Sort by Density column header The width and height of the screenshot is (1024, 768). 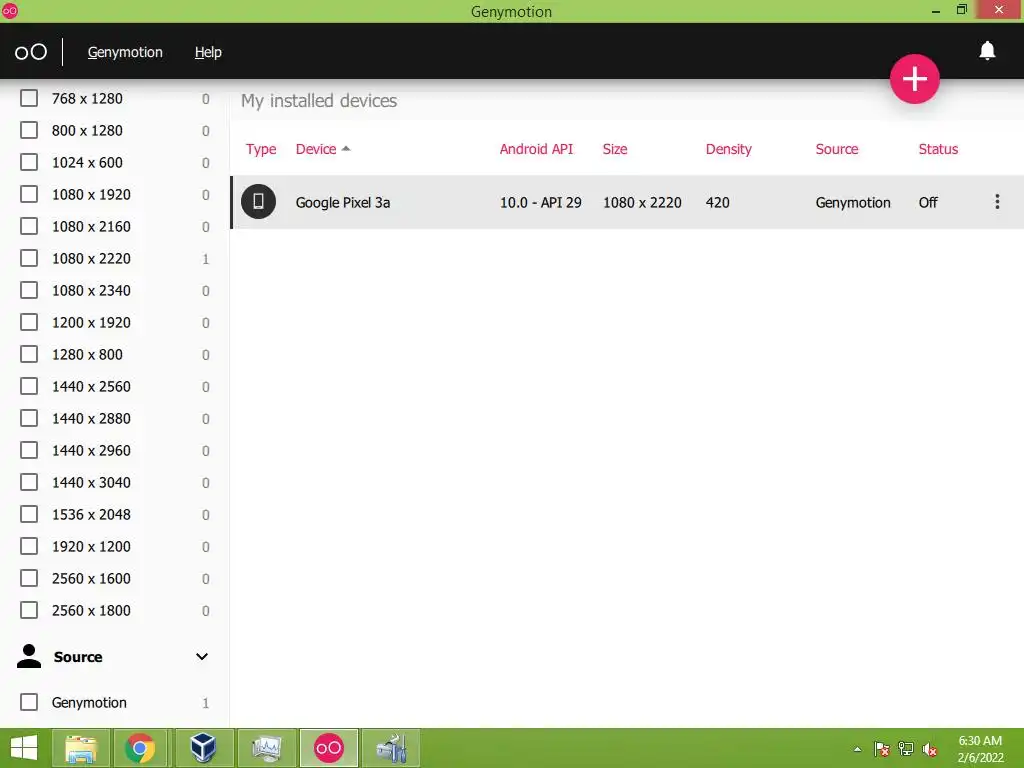pyautogui.click(x=728, y=150)
